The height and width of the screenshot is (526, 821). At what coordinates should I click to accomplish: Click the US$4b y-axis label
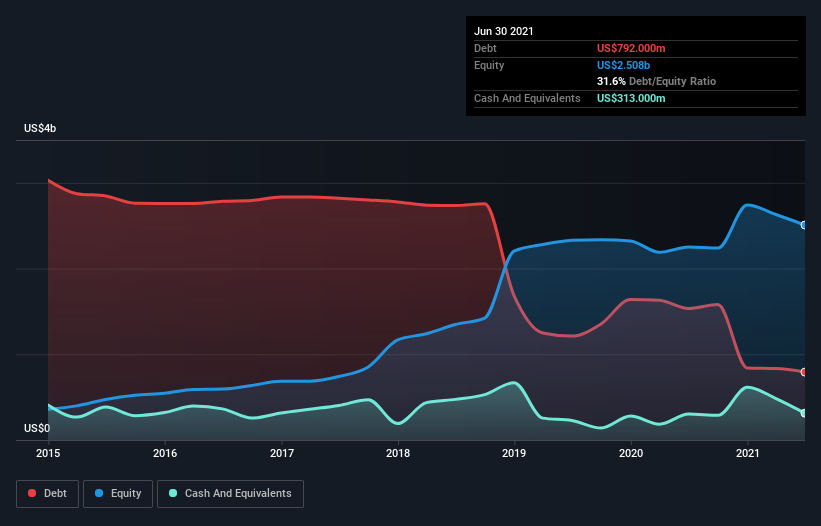pyautogui.click(x=40, y=128)
